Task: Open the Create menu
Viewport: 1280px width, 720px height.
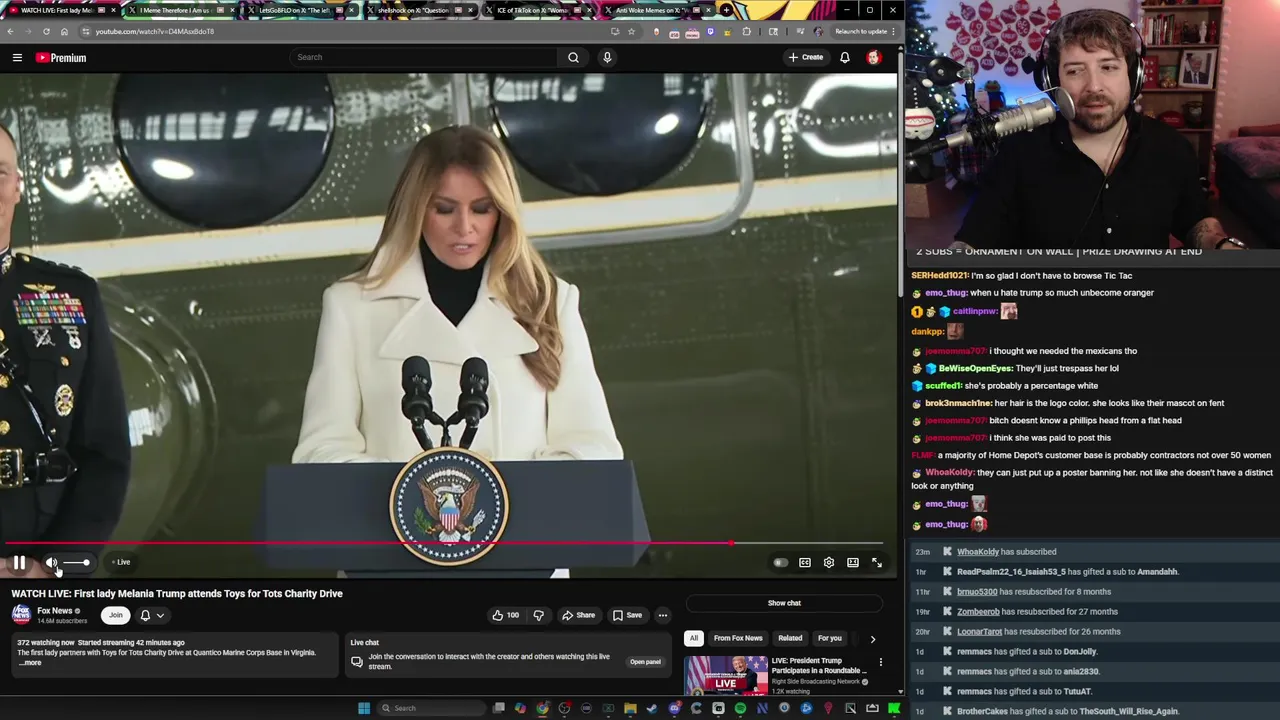Action: (806, 57)
